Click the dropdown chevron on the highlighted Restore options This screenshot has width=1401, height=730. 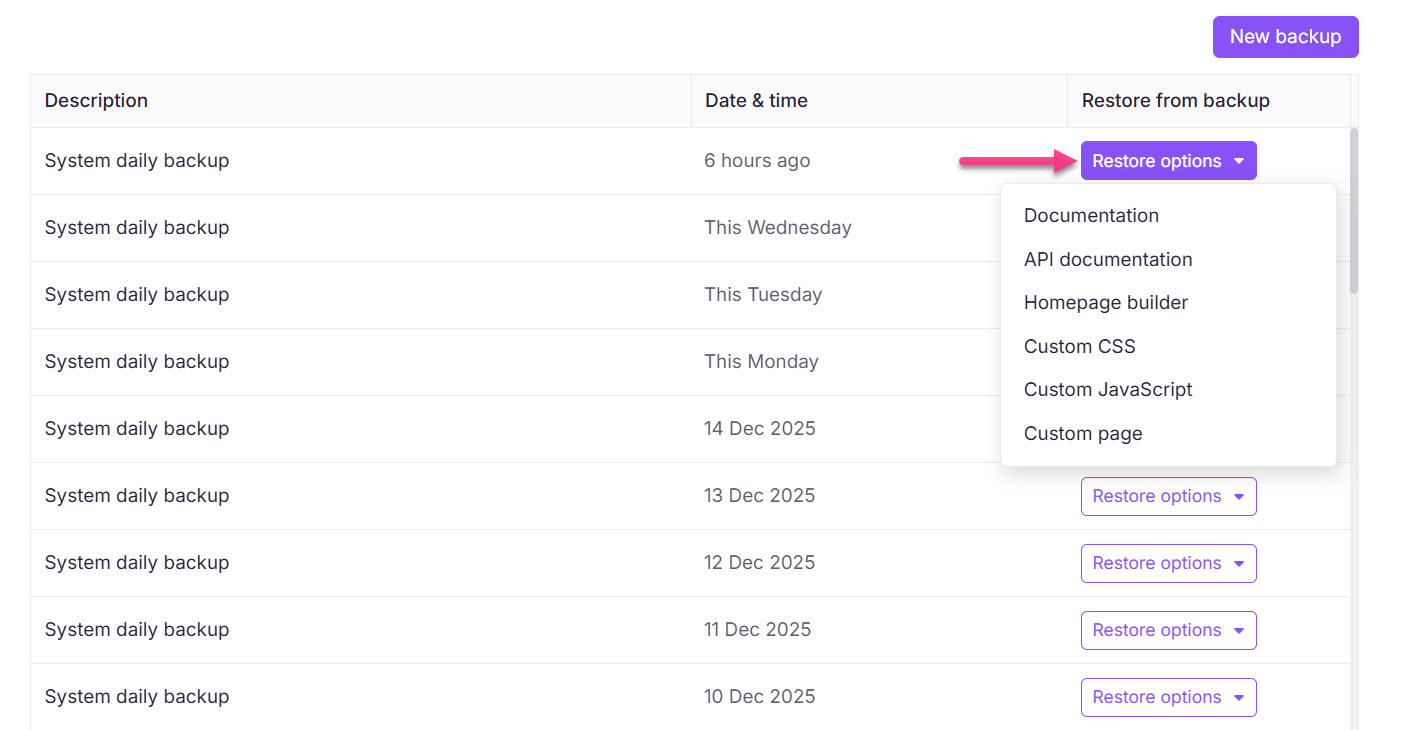1240,160
